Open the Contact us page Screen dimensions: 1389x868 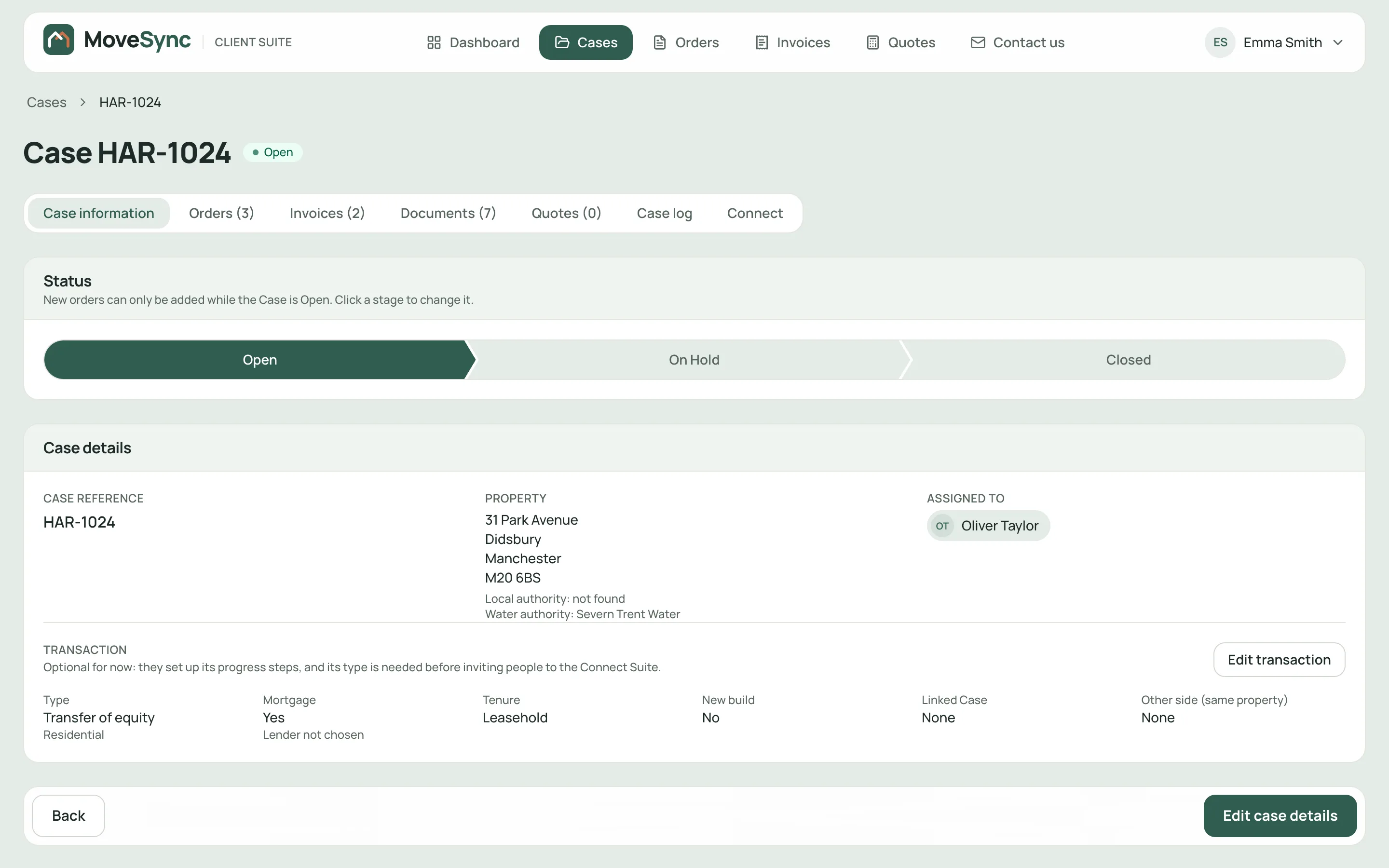[1018, 42]
